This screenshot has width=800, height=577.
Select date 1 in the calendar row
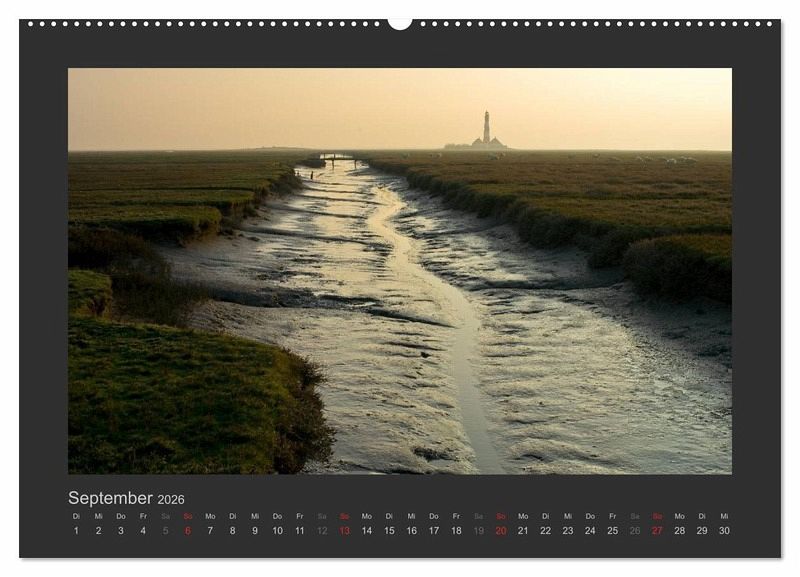[76, 531]
